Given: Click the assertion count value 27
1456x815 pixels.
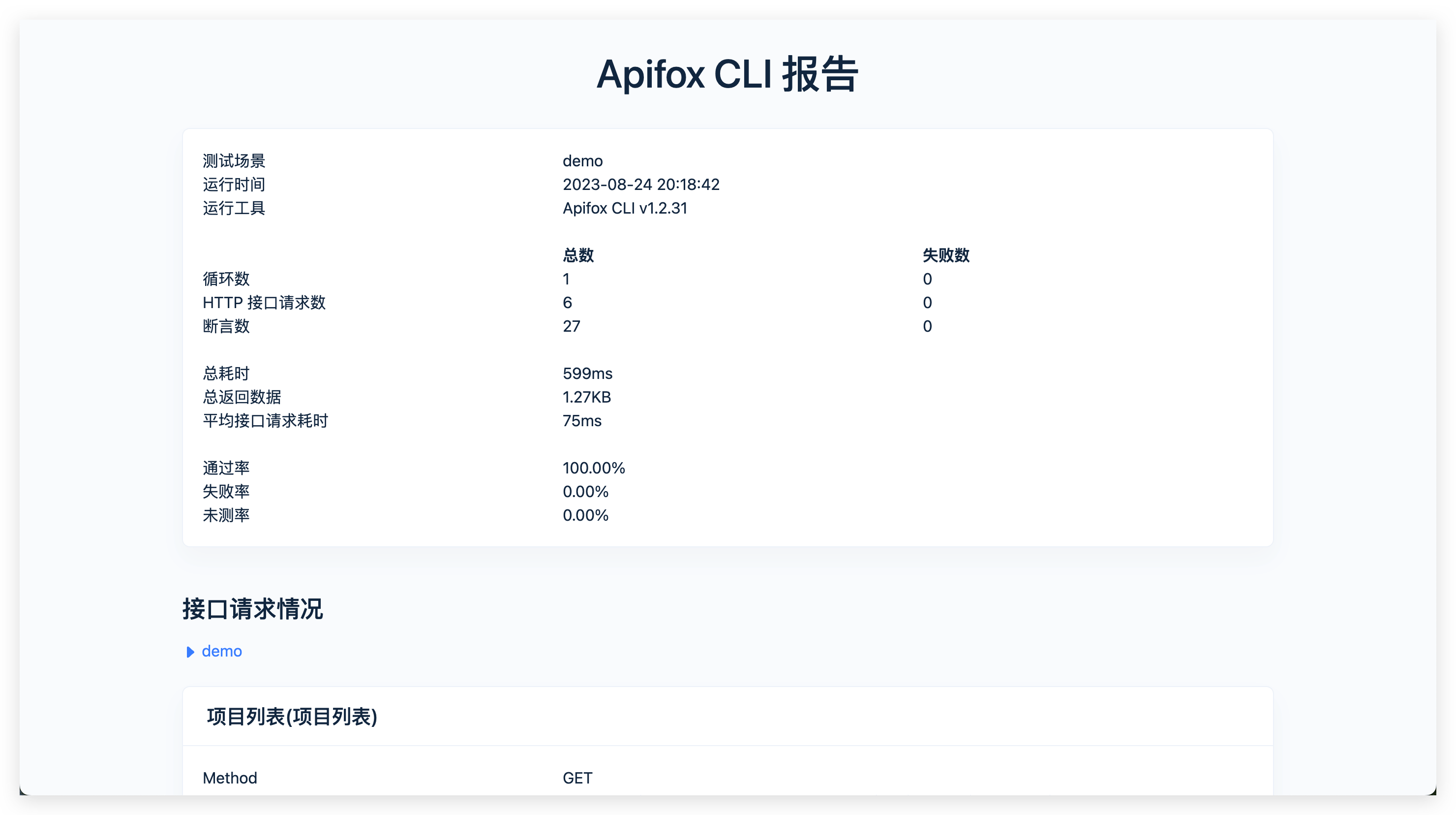Looking at the screenshot, I should coord(572,326).
